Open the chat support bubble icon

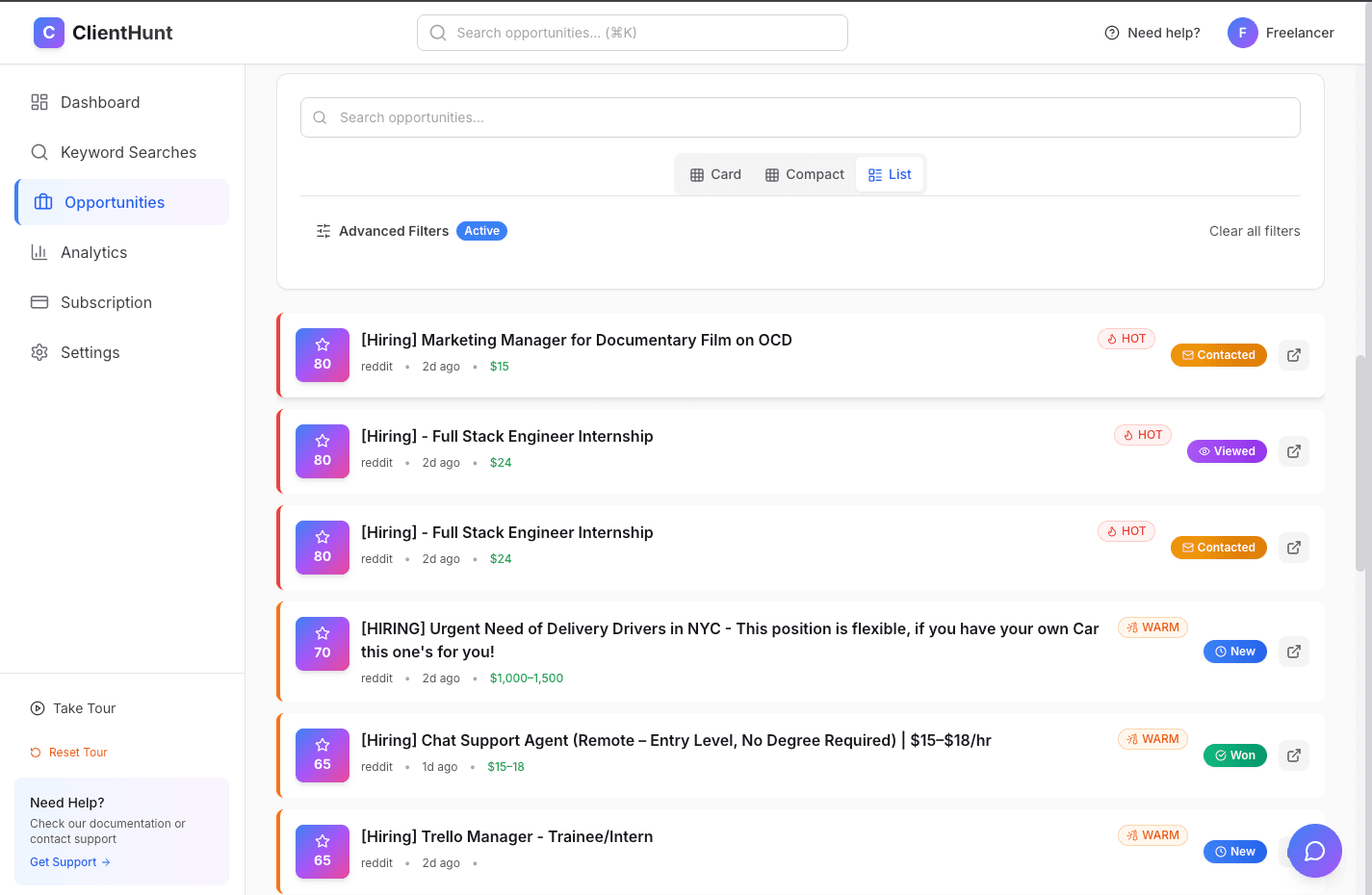(x=1314, y=851)
